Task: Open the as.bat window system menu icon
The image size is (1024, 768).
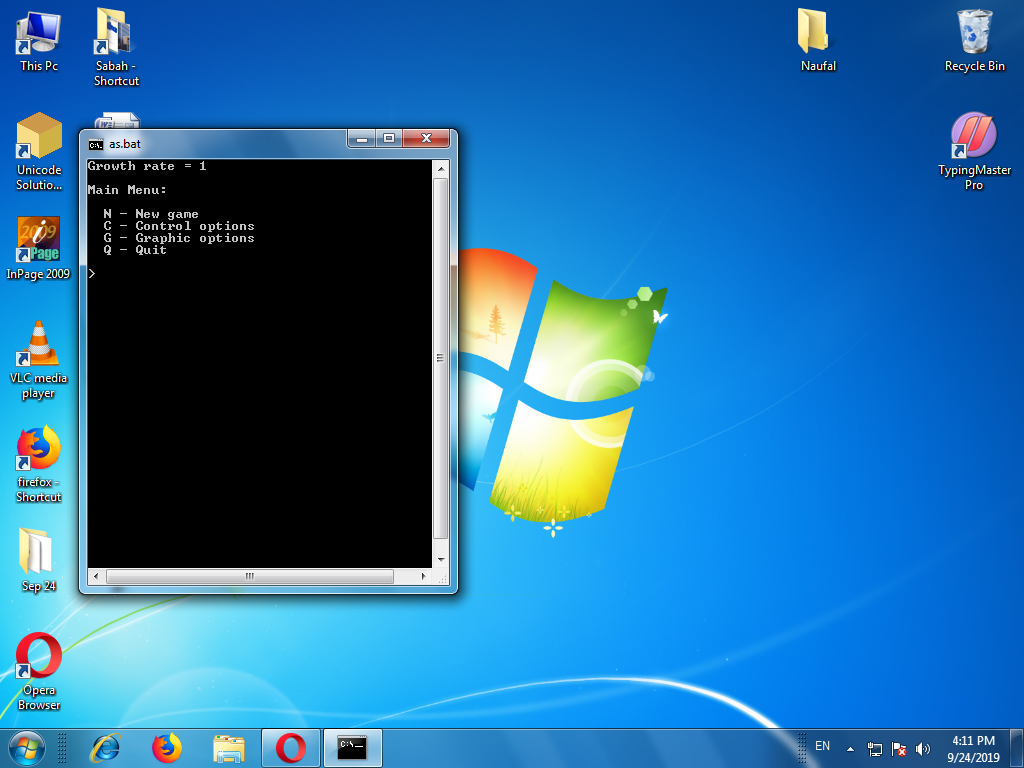Action: [x=96, y=144]
